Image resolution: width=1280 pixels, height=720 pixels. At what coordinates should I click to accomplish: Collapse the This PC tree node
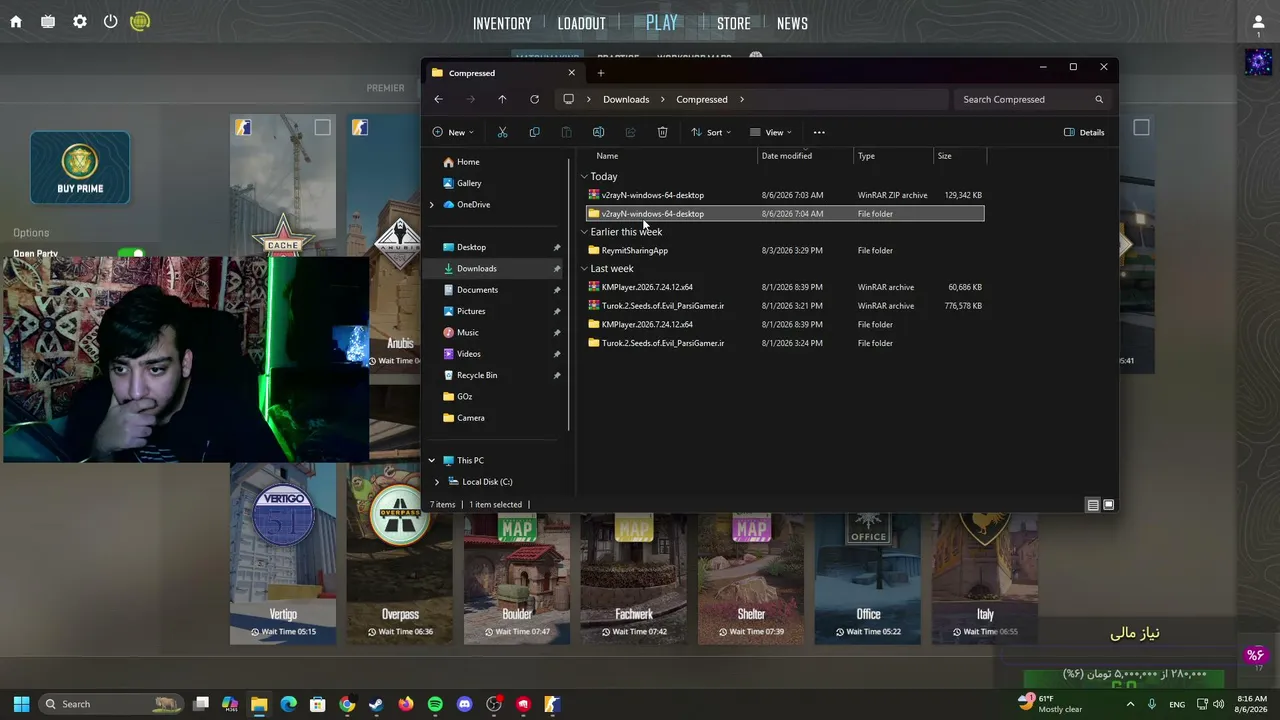(x=432, y=461)
